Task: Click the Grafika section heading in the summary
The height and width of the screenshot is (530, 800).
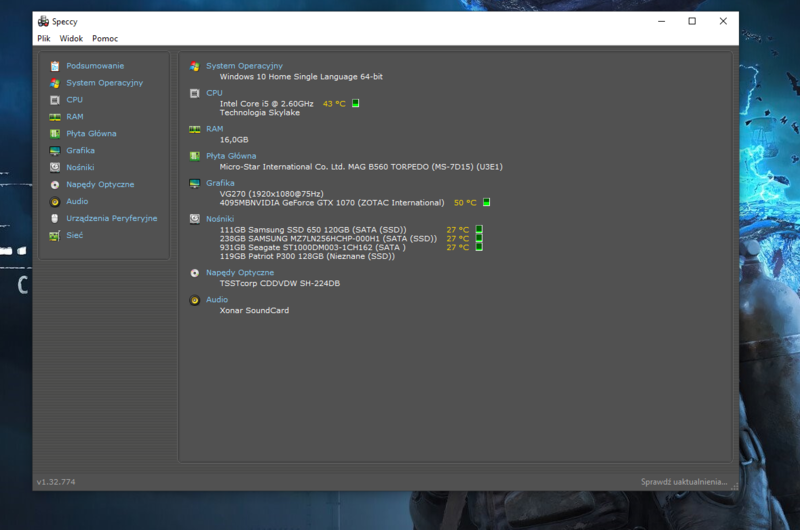Action: click(220, 183)
